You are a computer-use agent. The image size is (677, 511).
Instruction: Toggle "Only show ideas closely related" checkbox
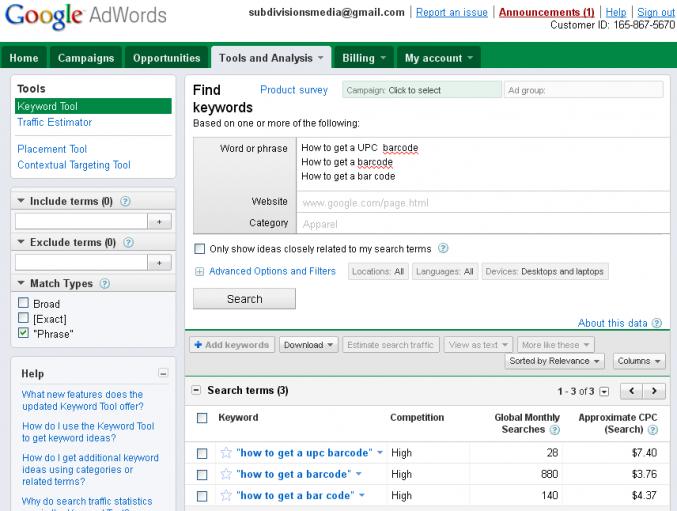click(200, 248)
